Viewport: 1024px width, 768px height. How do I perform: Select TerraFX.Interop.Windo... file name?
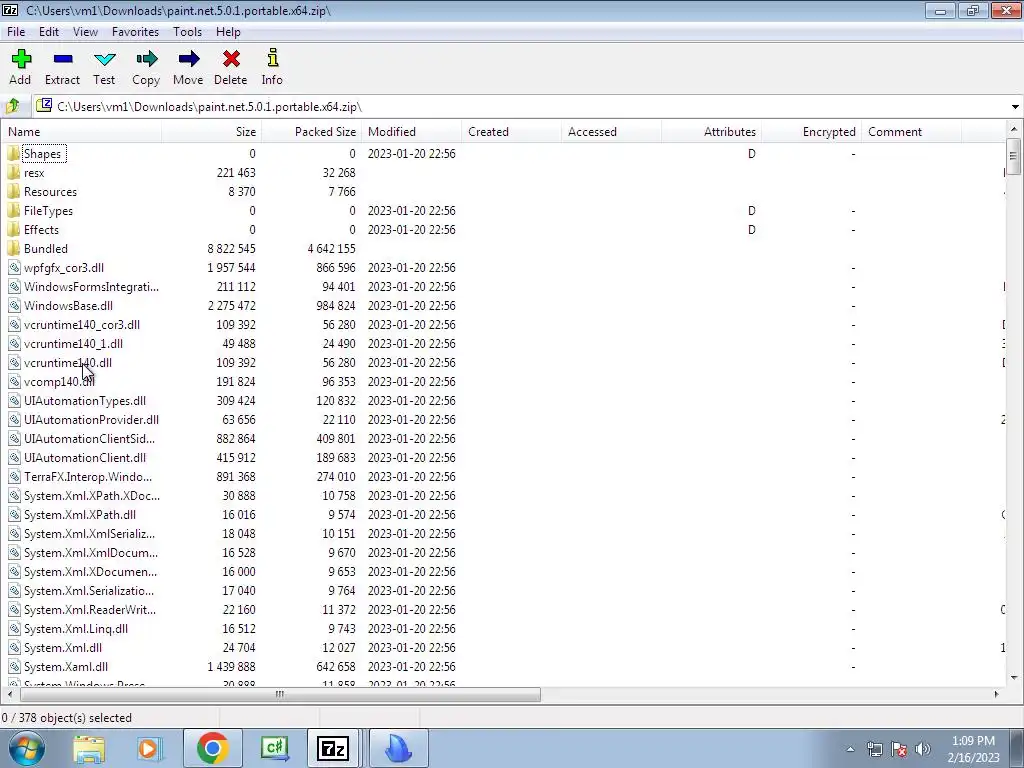pyautogui.click(x=88, y=476)
